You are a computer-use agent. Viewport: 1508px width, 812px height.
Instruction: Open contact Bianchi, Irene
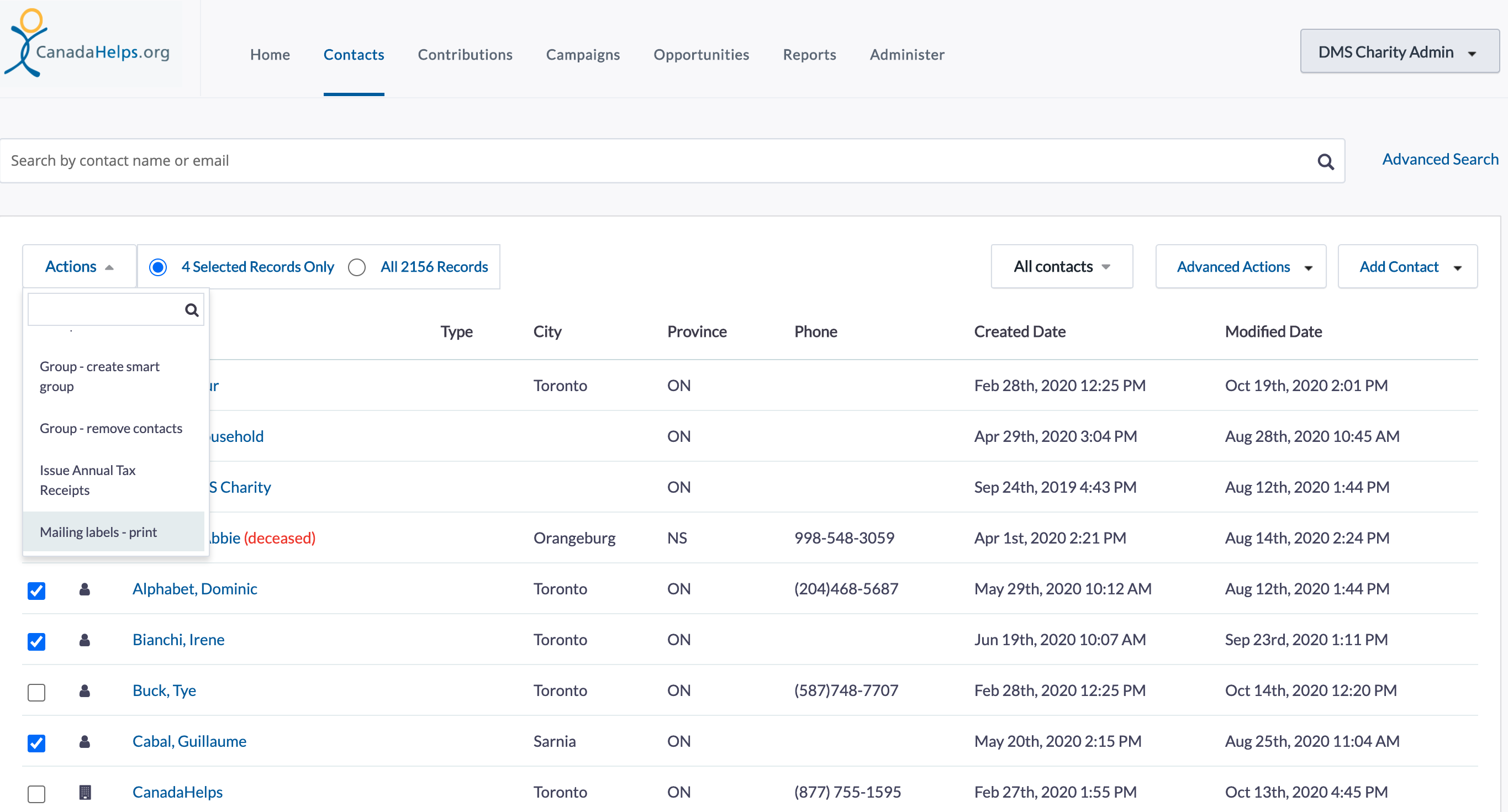[178, 640]
